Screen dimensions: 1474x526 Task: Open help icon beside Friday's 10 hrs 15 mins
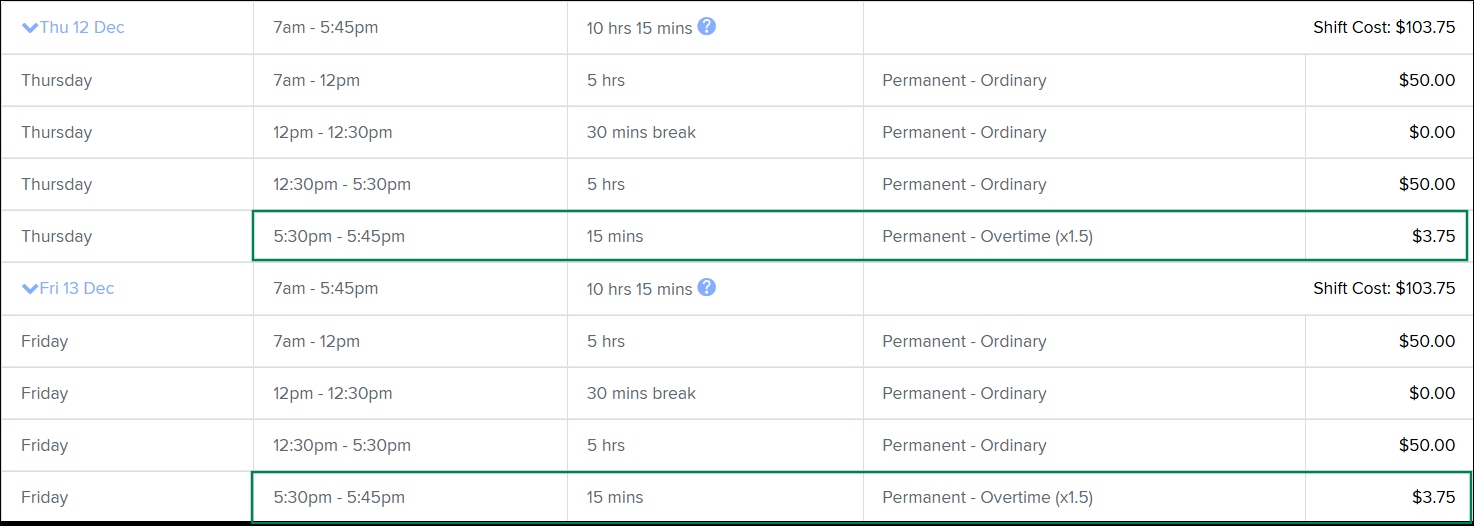[x=707, y=288]
